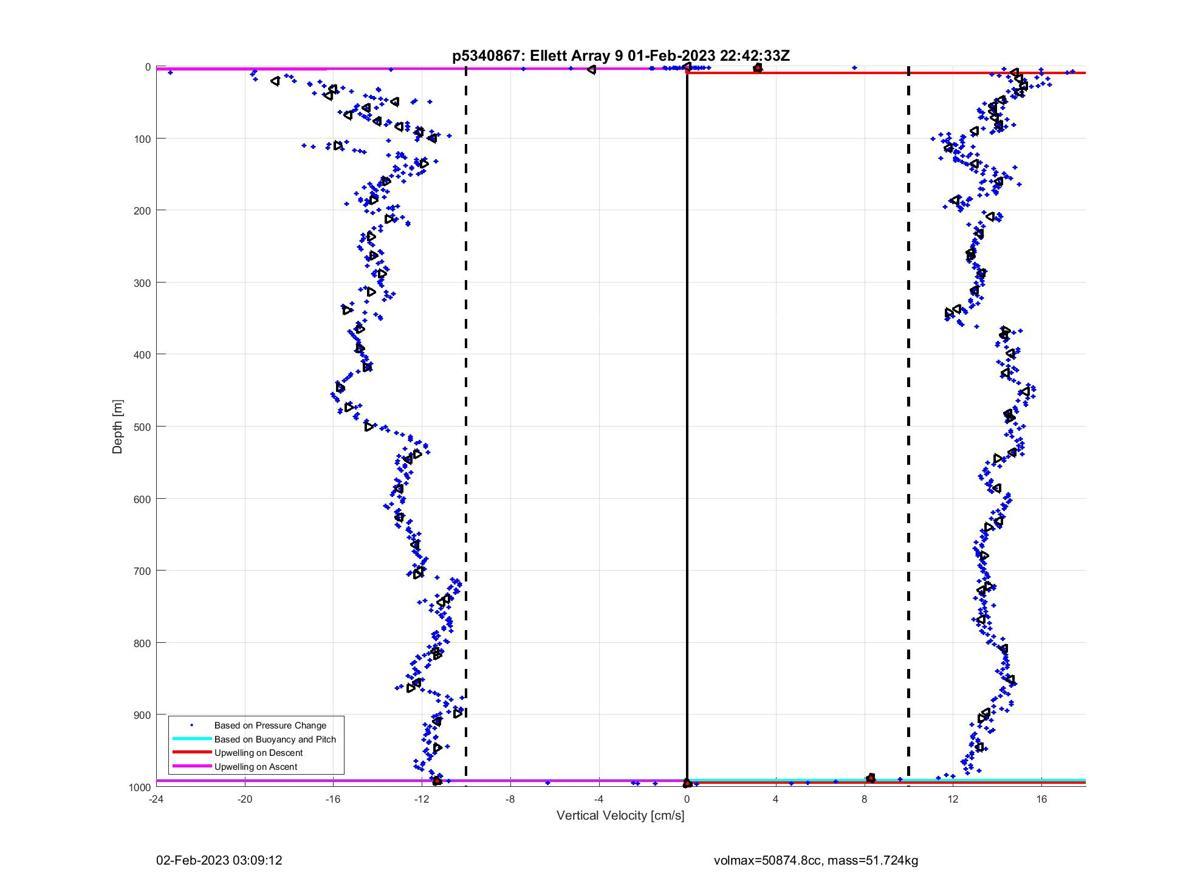Click the x-axis tick label '-20'
The height and width of the screenshot is (885, 1200).
tap(244, 799)
